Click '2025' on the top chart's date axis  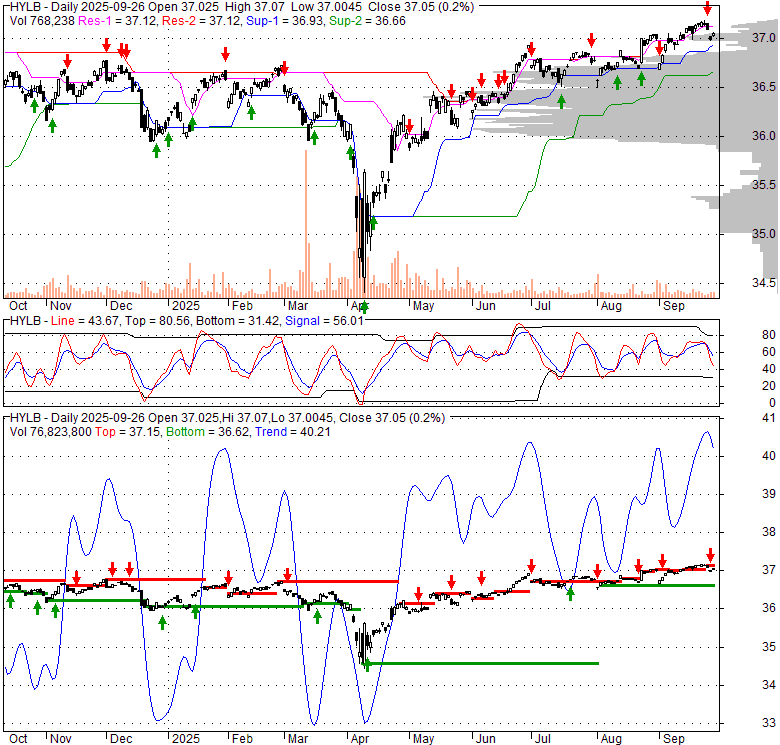coord(186,306)
